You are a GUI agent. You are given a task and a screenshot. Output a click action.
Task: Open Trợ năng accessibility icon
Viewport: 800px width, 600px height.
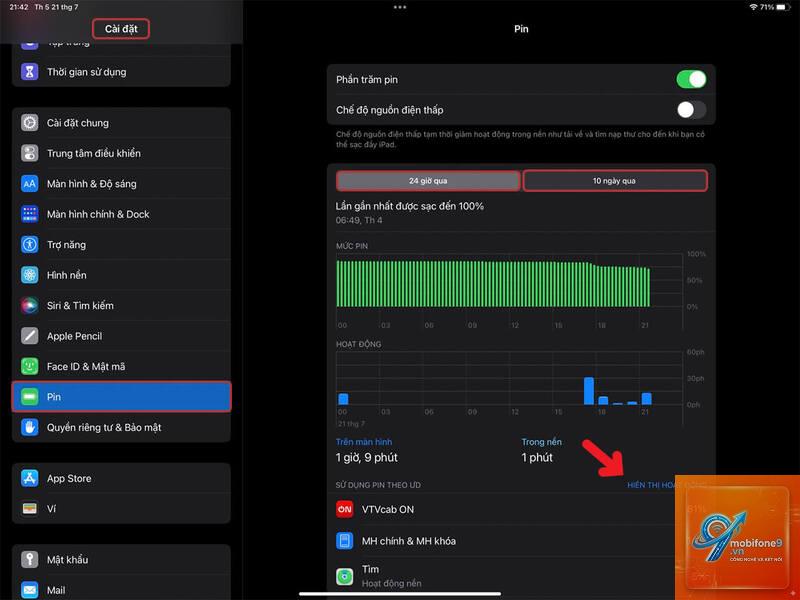click(30, 244)
